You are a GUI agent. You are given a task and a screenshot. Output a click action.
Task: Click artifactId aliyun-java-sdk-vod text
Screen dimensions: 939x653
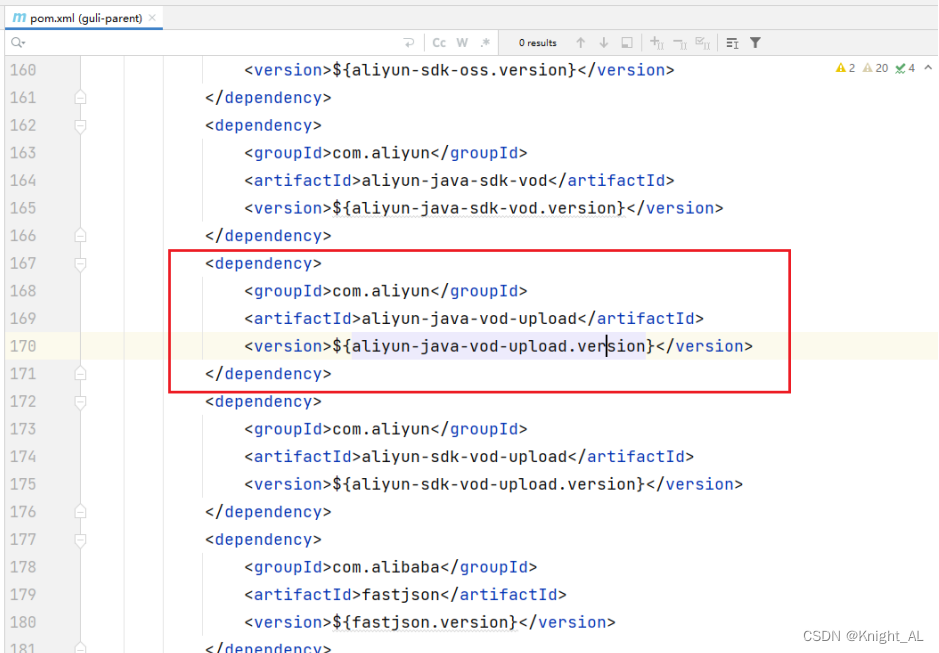[455, 180]
